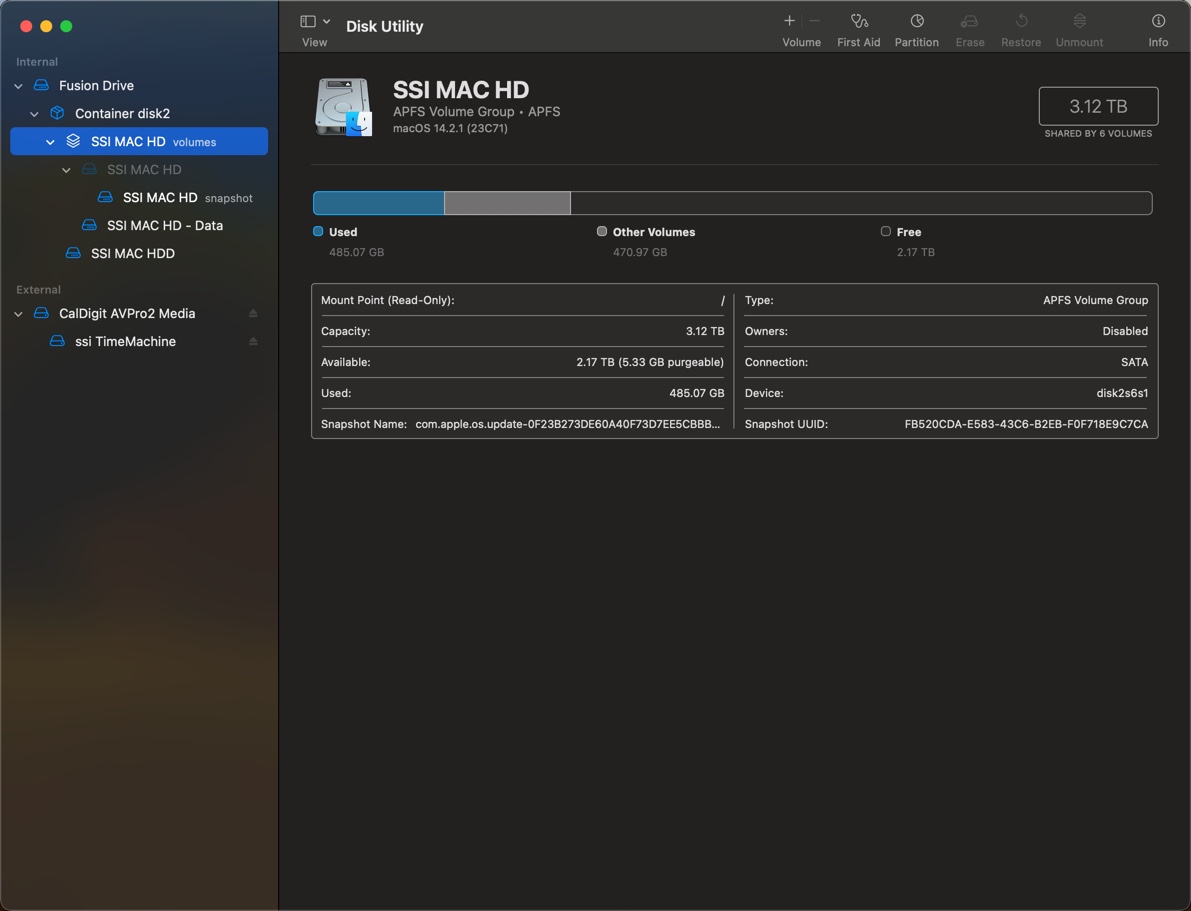The height and width of the screenshot is (911, 1191).
Task: Click the gray Other Volumes legend swatch
Action: (x=602, y=231)
